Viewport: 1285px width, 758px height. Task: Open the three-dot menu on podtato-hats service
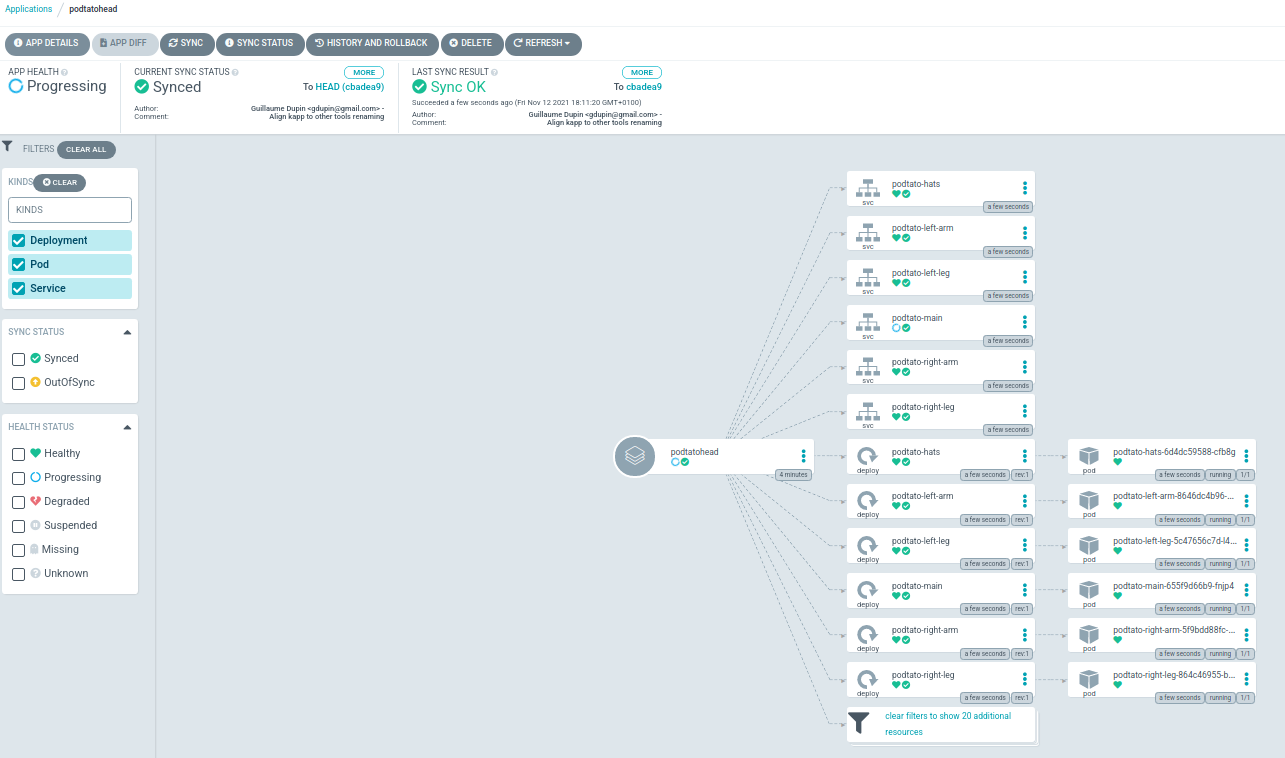(x=1024, y=188)
